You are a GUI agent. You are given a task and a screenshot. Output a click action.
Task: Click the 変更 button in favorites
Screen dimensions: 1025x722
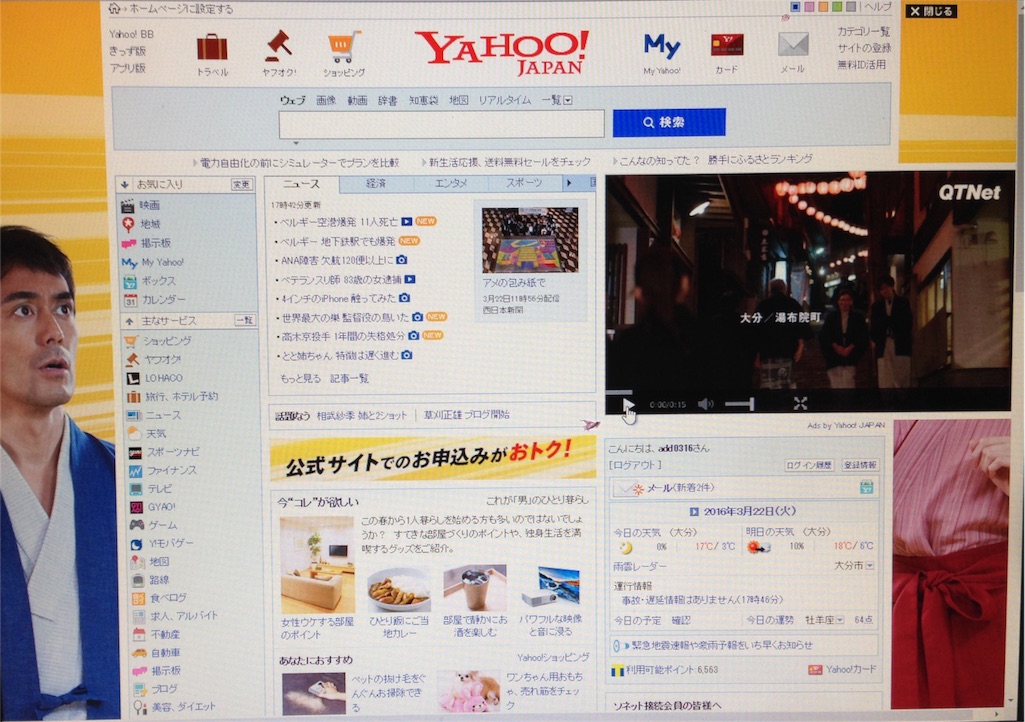241,184
